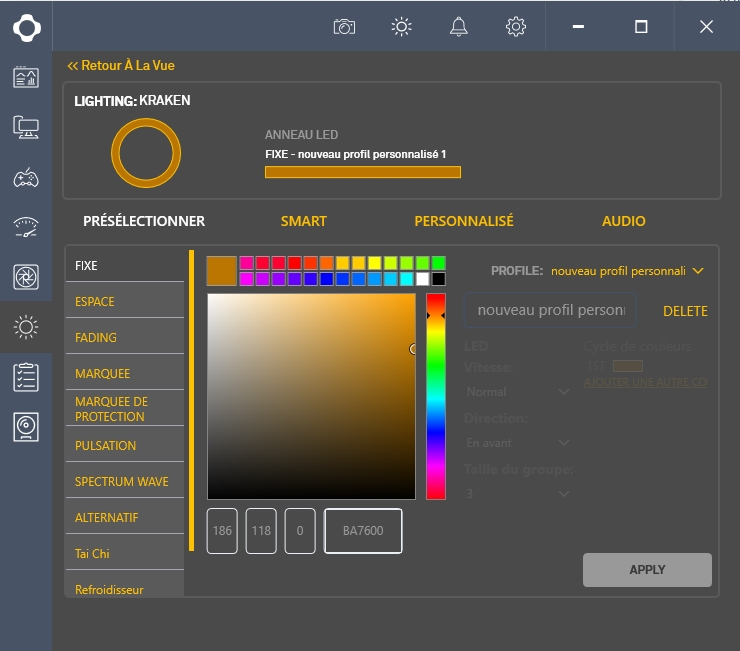Screen dimensions: 740x651
Task: Click the camera screenshot icon
Action: pos(344,27)
